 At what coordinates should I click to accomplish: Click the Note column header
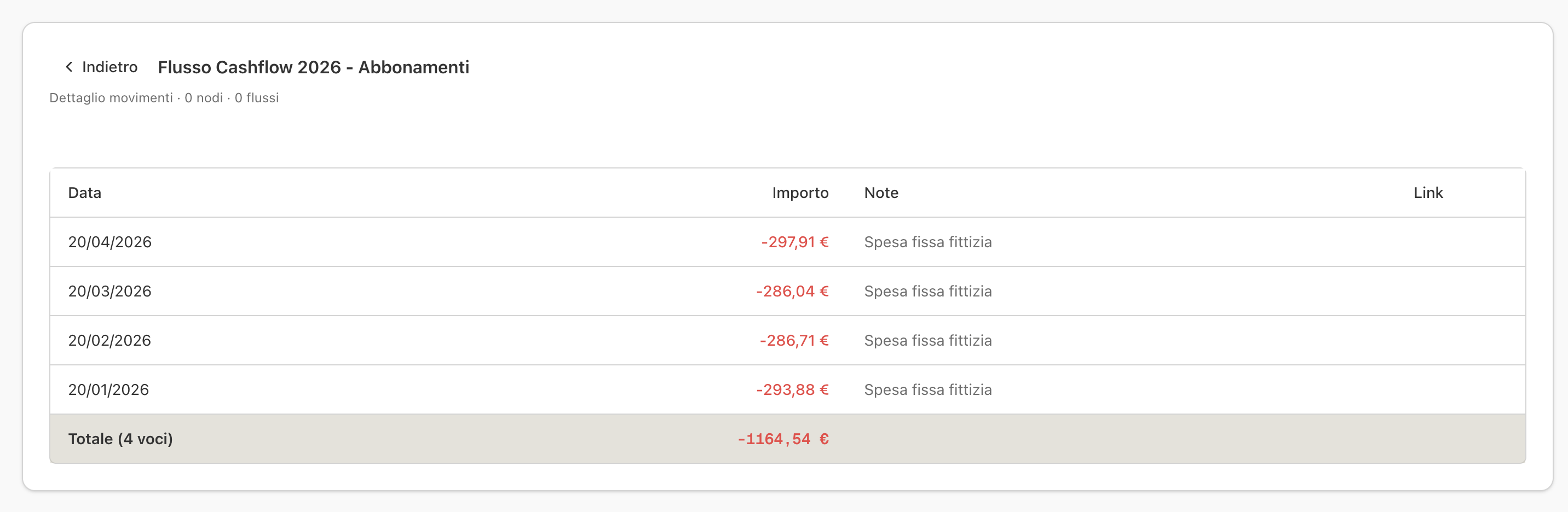click(881, 193)
